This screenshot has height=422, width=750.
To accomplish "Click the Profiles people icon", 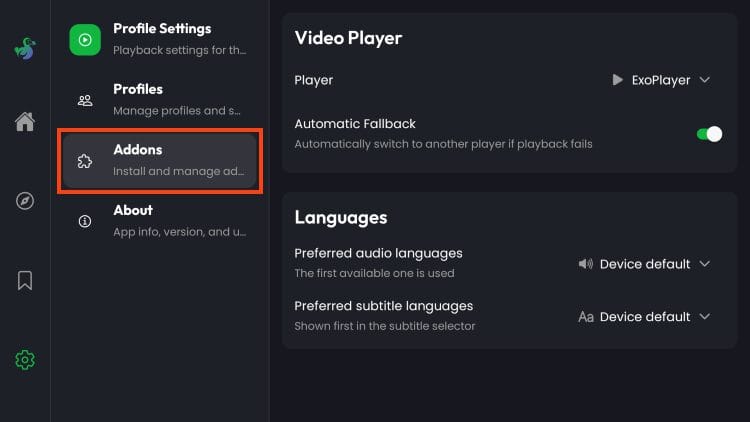I will click(85, 100).
